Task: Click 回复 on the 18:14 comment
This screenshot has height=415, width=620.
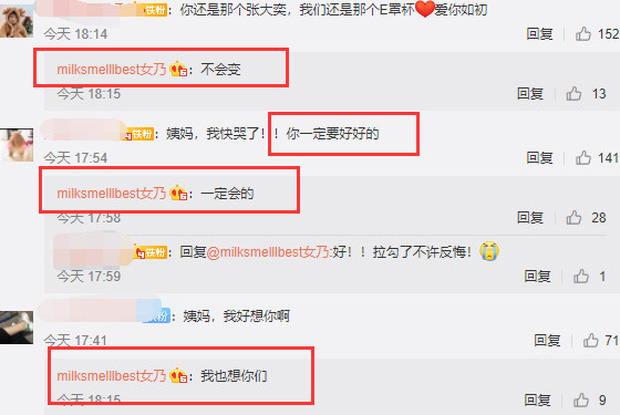Action: point(539,34)
